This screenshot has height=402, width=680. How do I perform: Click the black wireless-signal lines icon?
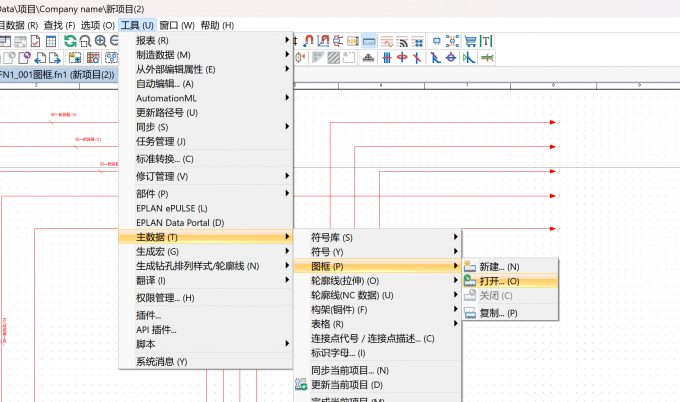tap(402, 41)
